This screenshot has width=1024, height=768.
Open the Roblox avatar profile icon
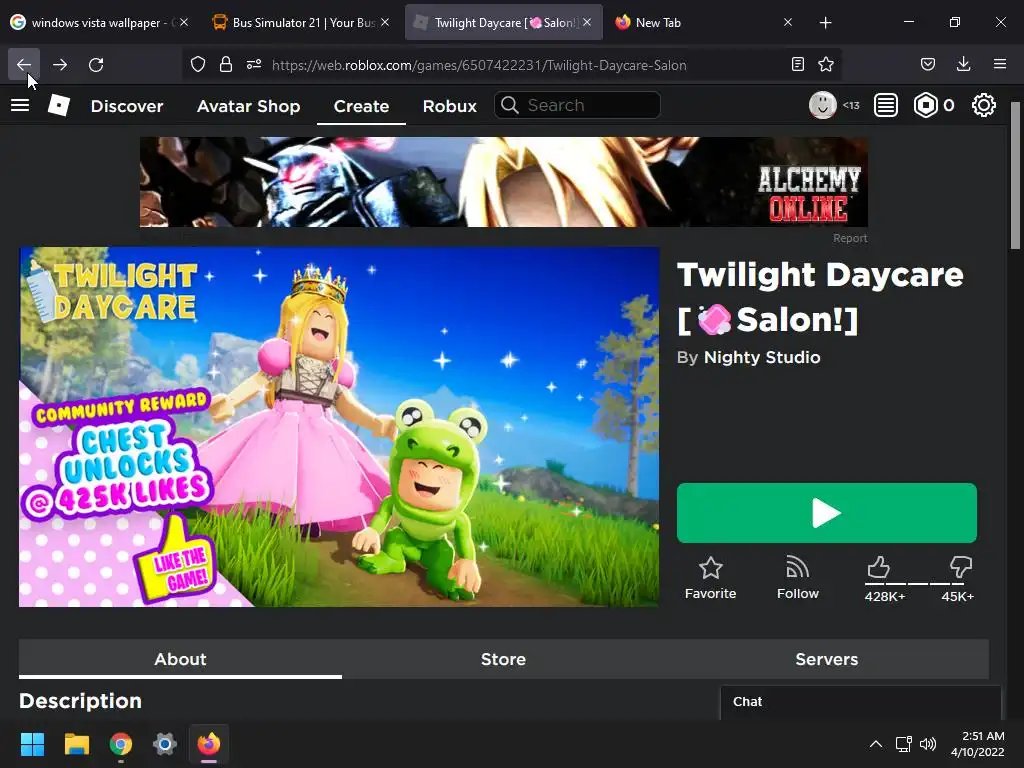tap(823, 105)
